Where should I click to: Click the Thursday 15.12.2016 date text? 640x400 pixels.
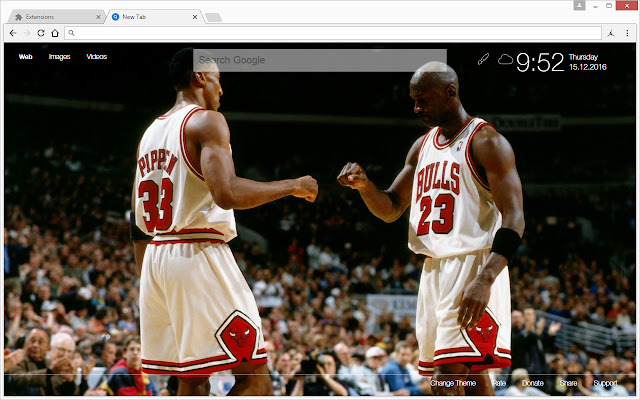click(588, 62)
